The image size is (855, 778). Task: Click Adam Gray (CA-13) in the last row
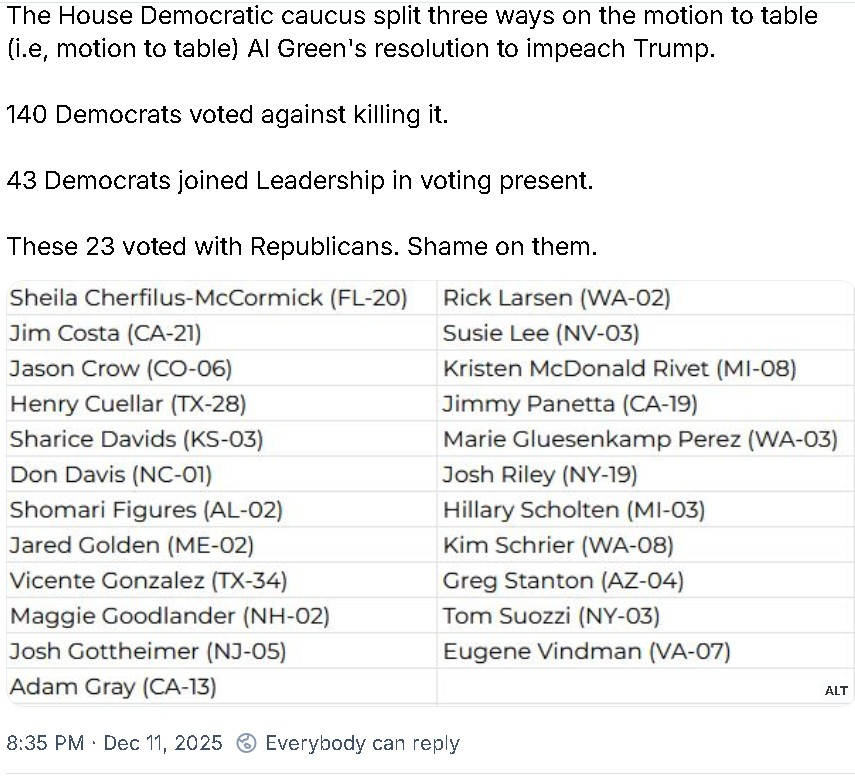(113, 687)
